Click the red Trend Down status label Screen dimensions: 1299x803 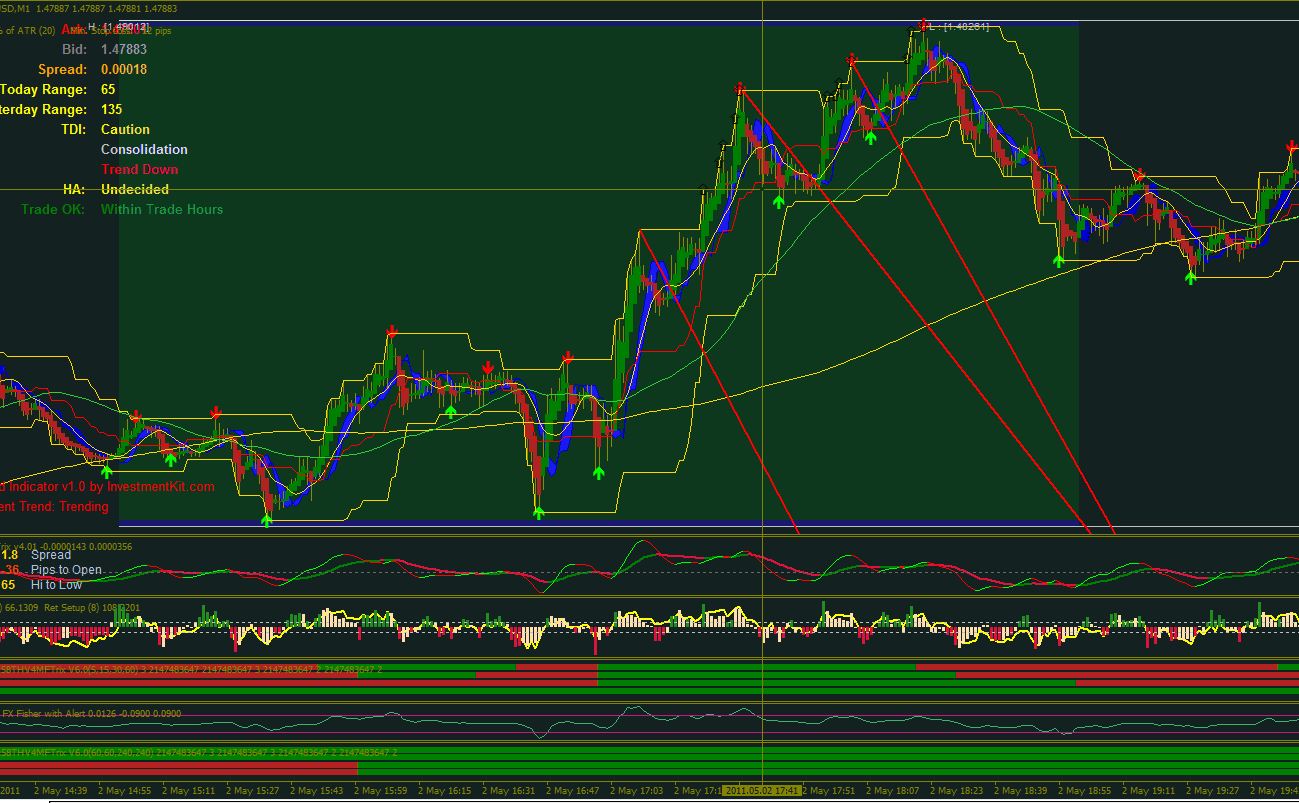click(x=139, y=169)
